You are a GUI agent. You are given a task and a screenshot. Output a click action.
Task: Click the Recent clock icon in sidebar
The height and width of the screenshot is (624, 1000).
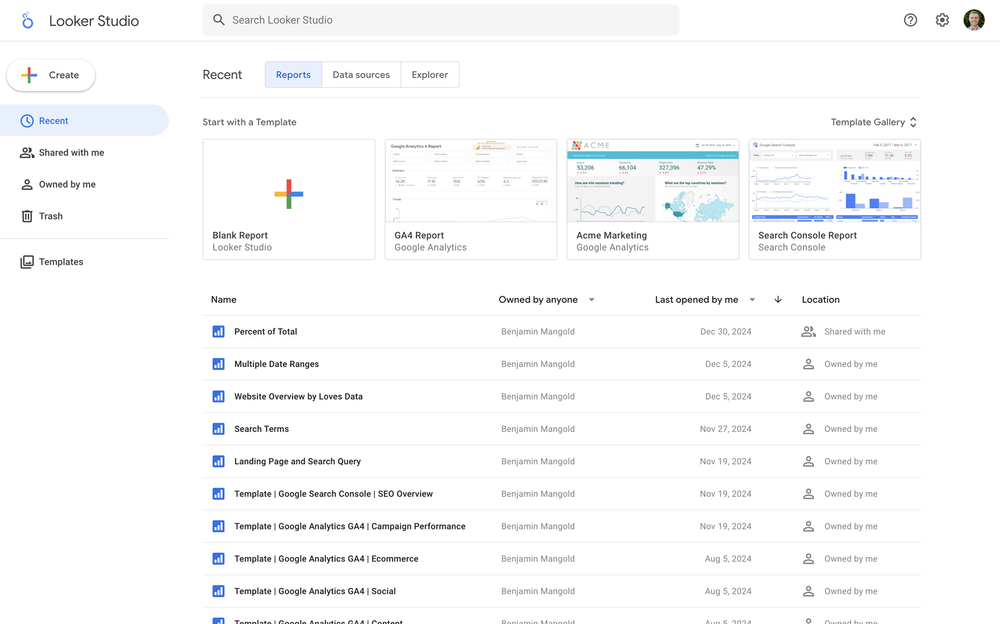pos(27,121)
